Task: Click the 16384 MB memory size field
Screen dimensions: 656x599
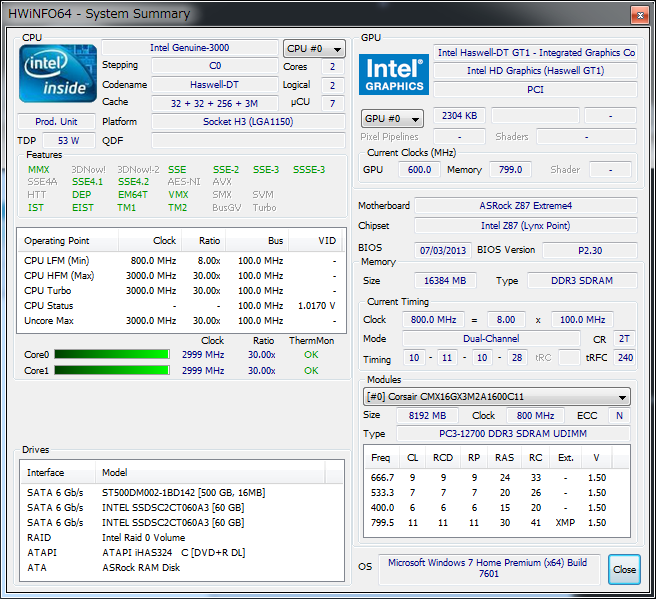Action: click(x=445, y=281)
